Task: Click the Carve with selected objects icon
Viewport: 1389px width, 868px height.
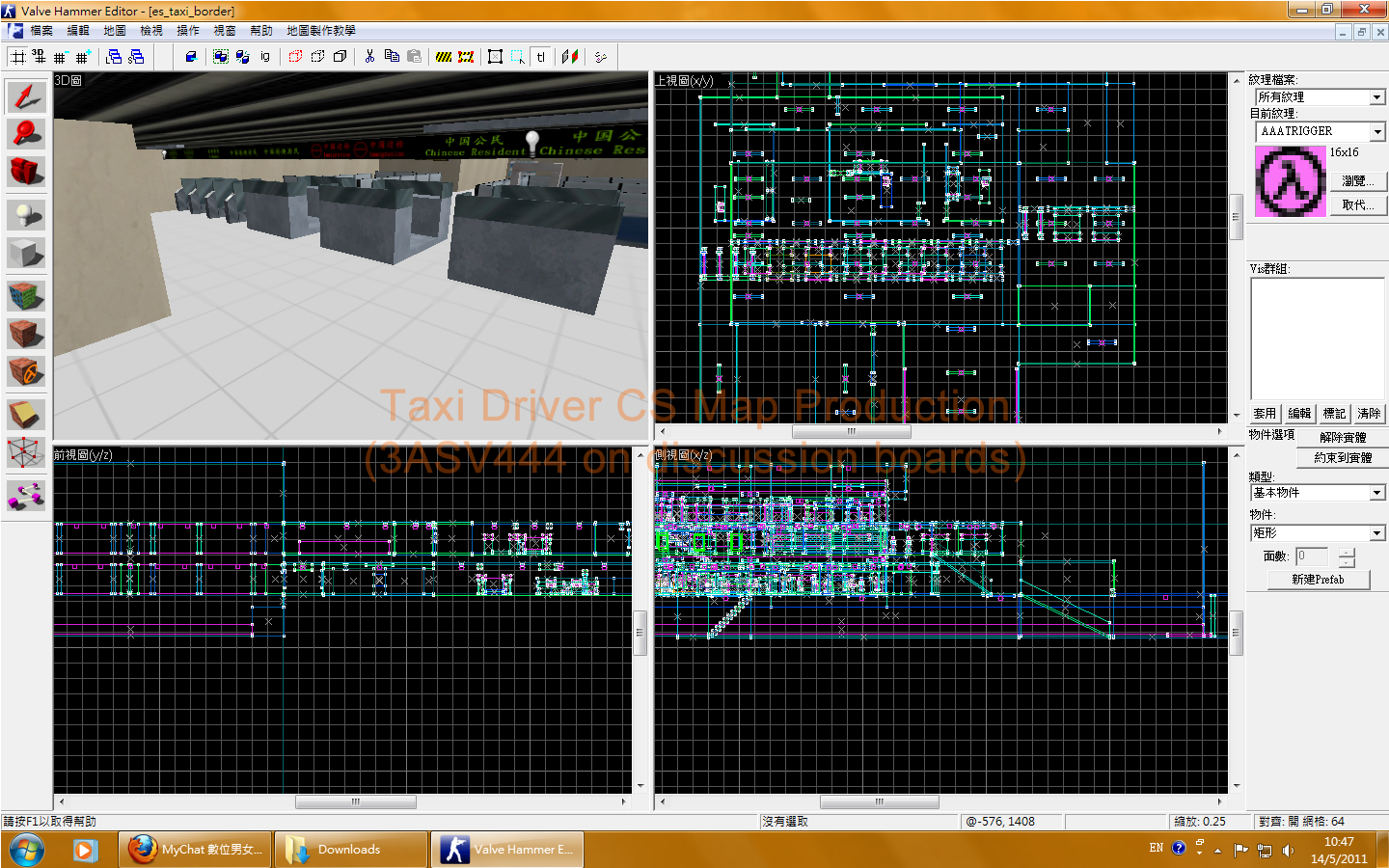Action: [191, 57]
